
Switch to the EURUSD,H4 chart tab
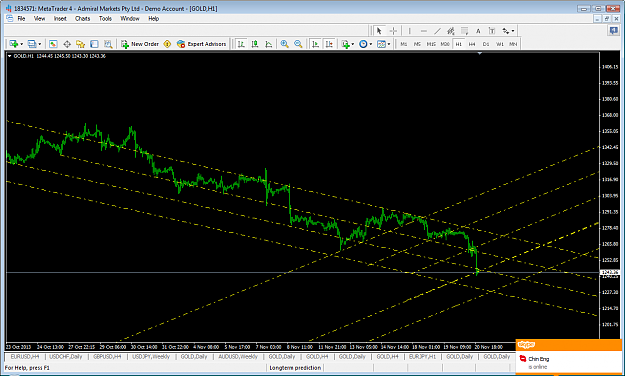point(25,356)
